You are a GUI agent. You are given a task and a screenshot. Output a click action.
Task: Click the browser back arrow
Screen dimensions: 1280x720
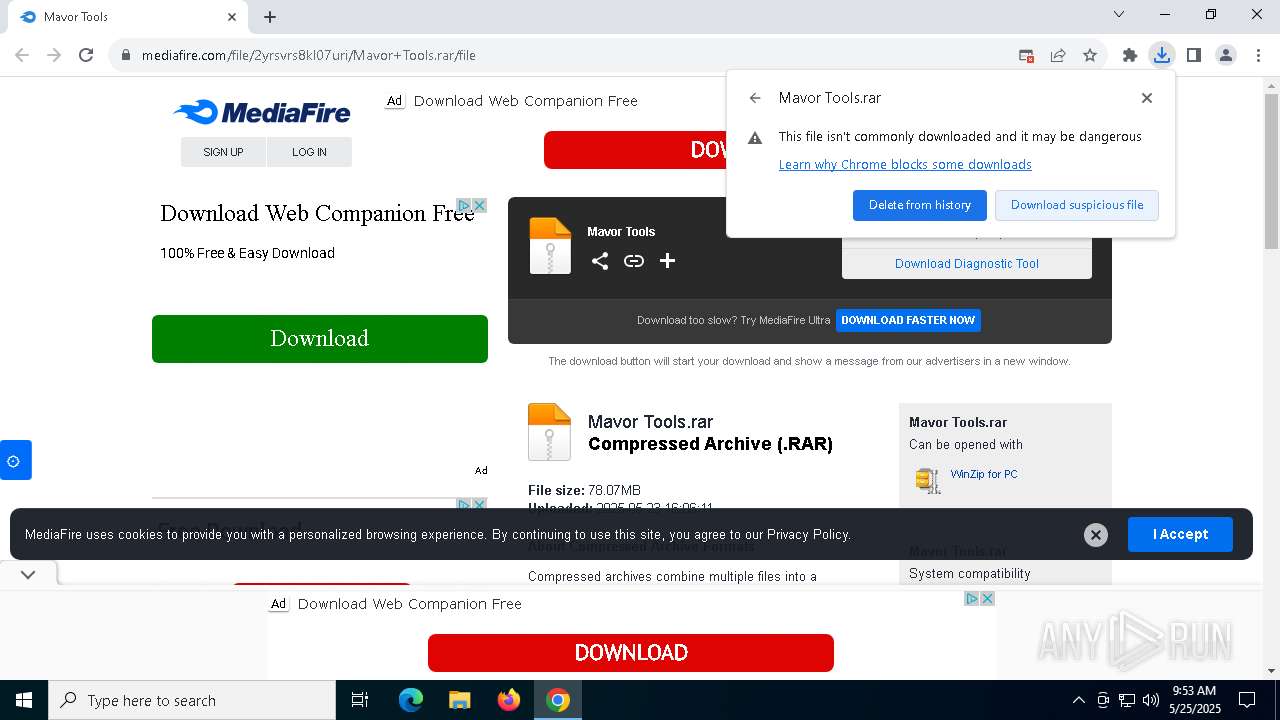click(22, 55)
